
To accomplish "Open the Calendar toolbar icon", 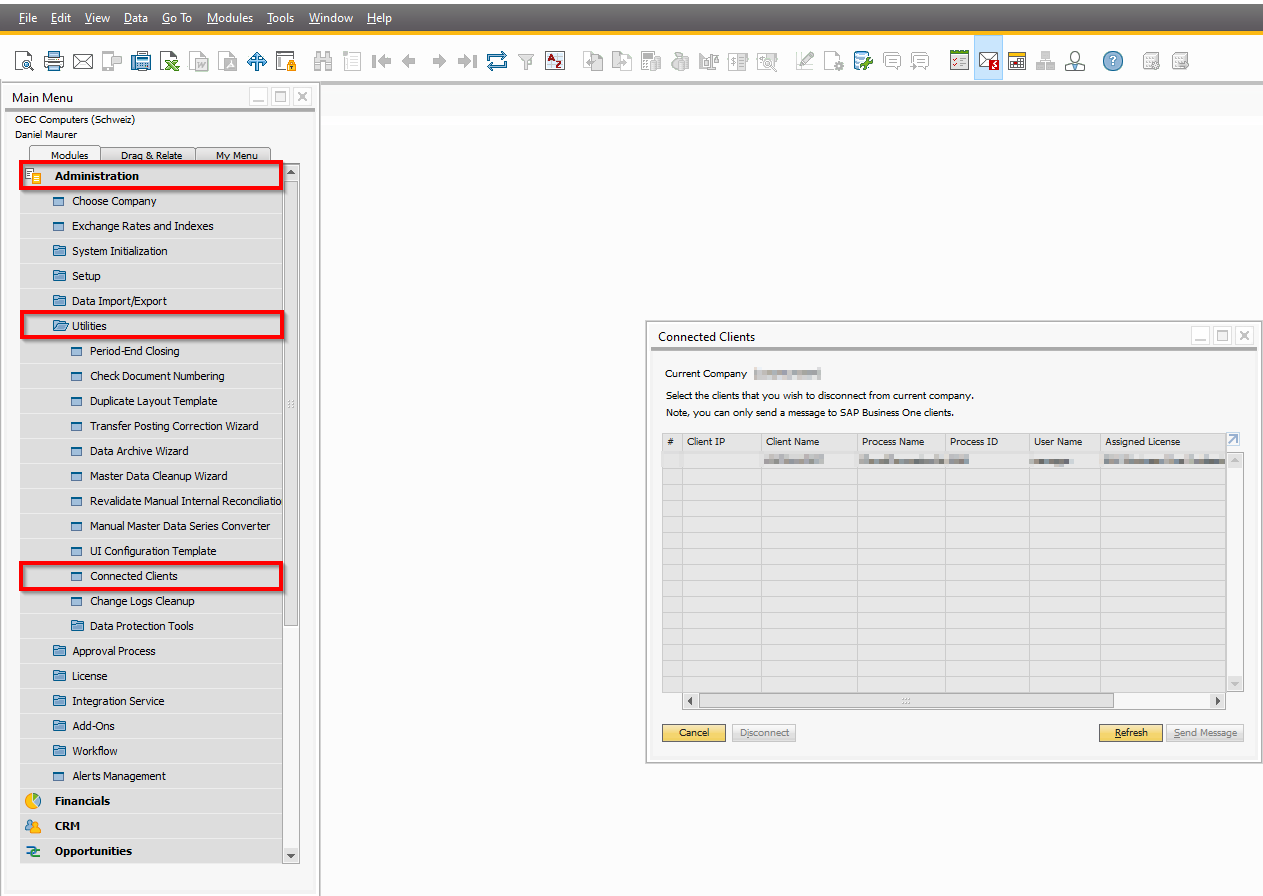I will click(x=1017, y=61).
